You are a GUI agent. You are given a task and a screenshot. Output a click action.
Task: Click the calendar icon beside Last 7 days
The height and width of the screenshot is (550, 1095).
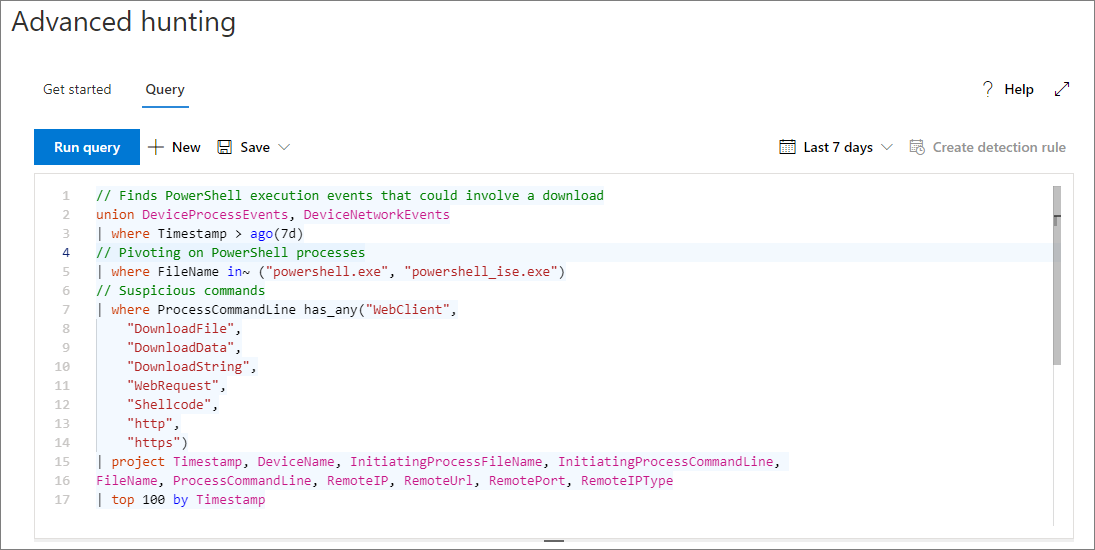tap(788, 147)
